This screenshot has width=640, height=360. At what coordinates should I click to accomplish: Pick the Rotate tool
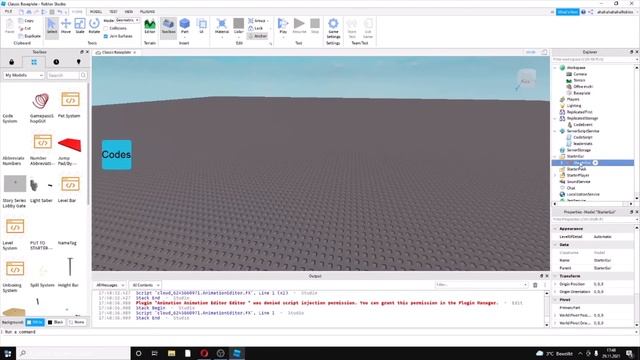click(x=94, y=27)
